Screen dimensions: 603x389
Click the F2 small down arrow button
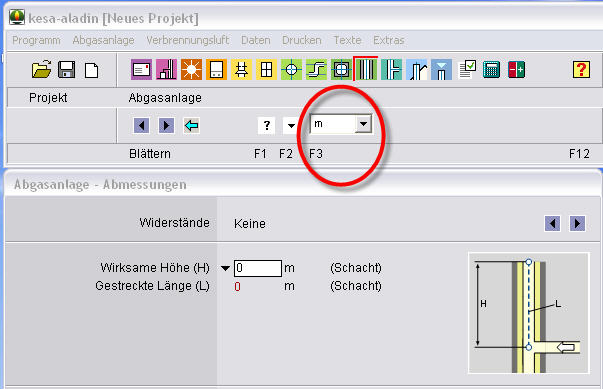point(291,126)
